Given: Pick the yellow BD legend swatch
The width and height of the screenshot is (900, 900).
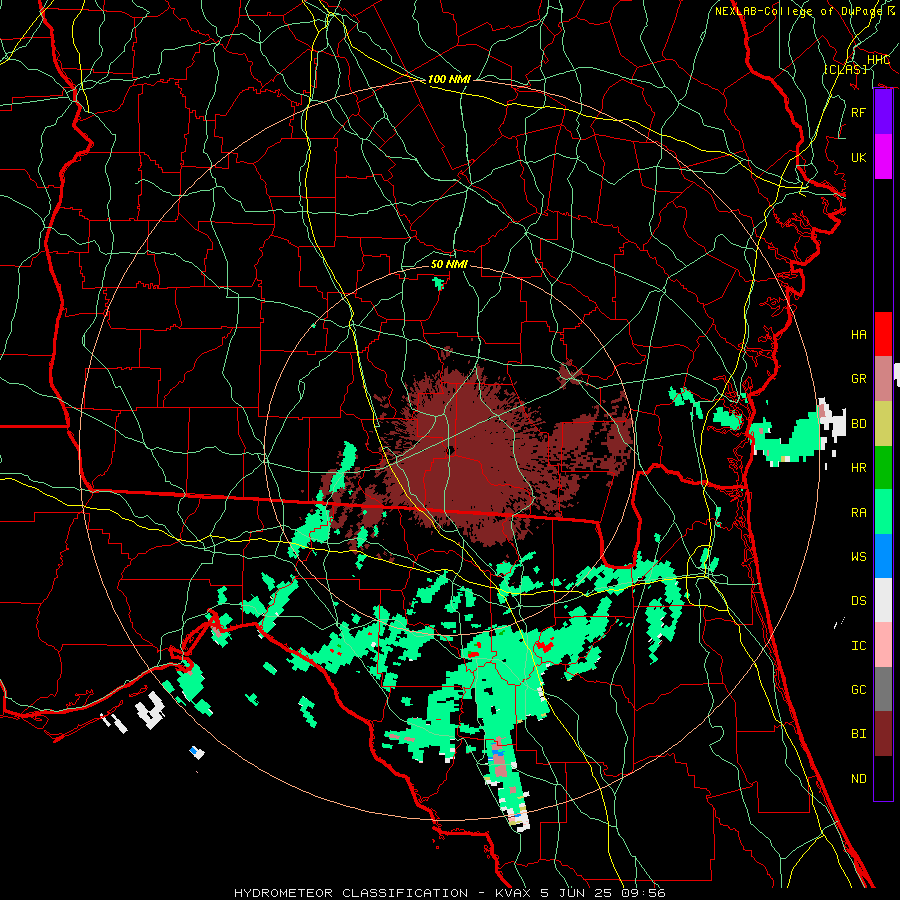Looking at the screenshot, I should point(883,424).
